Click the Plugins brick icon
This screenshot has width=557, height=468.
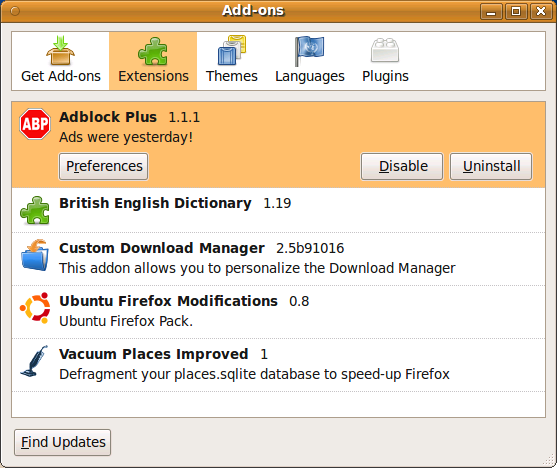pyautogui.click(x=385, y=50)
